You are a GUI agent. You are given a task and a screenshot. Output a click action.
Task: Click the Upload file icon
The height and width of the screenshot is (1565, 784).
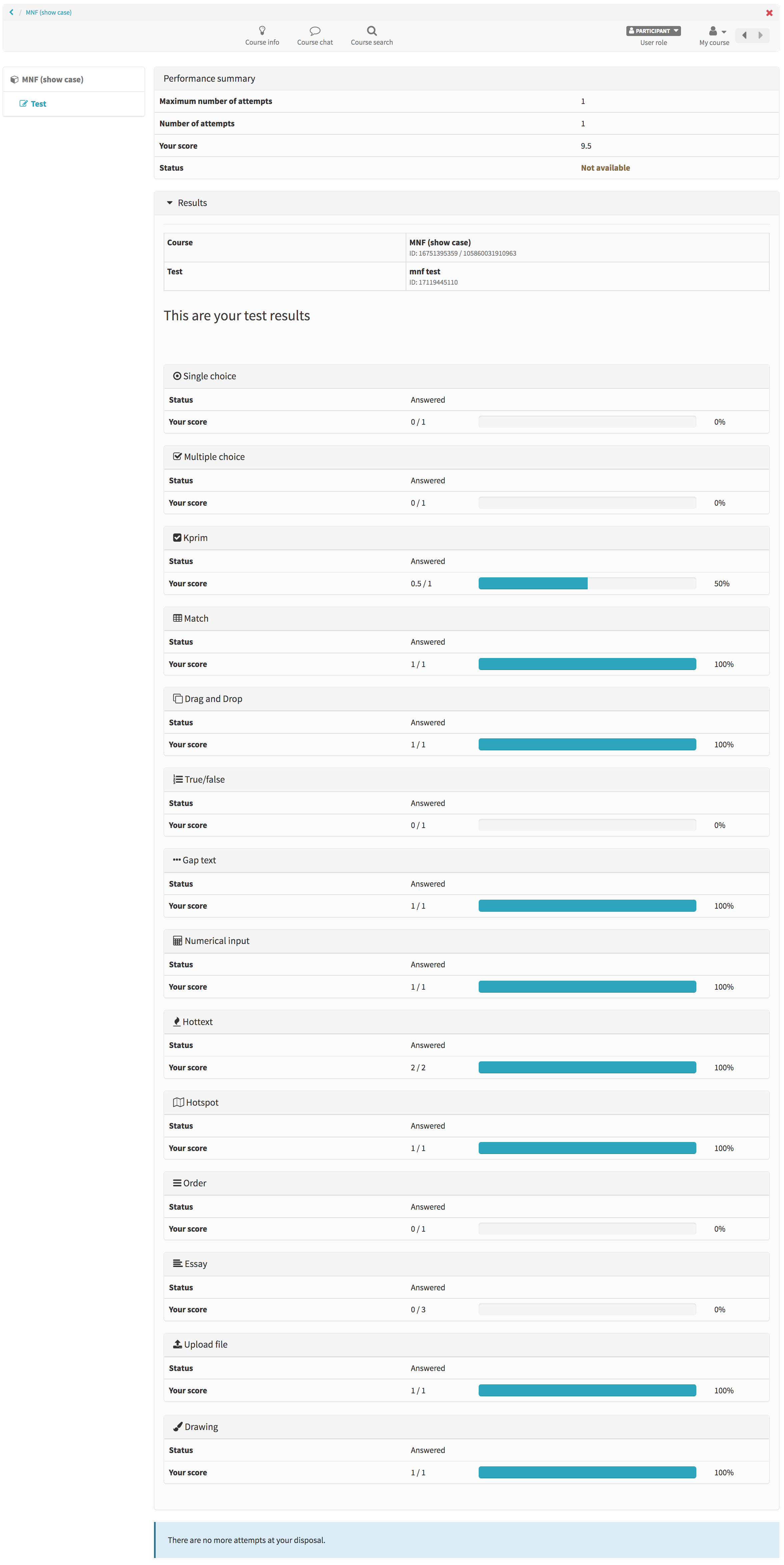tap(177, 1344)
